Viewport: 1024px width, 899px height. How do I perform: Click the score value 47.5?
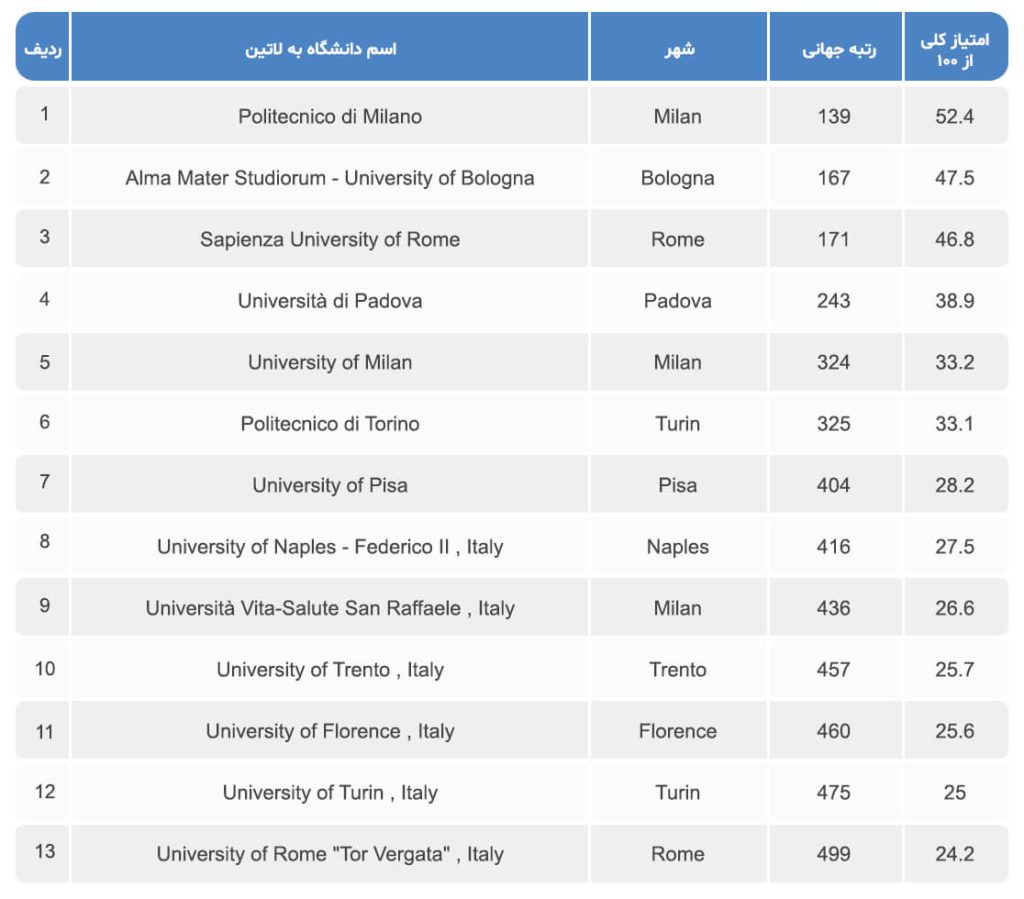(954, 178)
